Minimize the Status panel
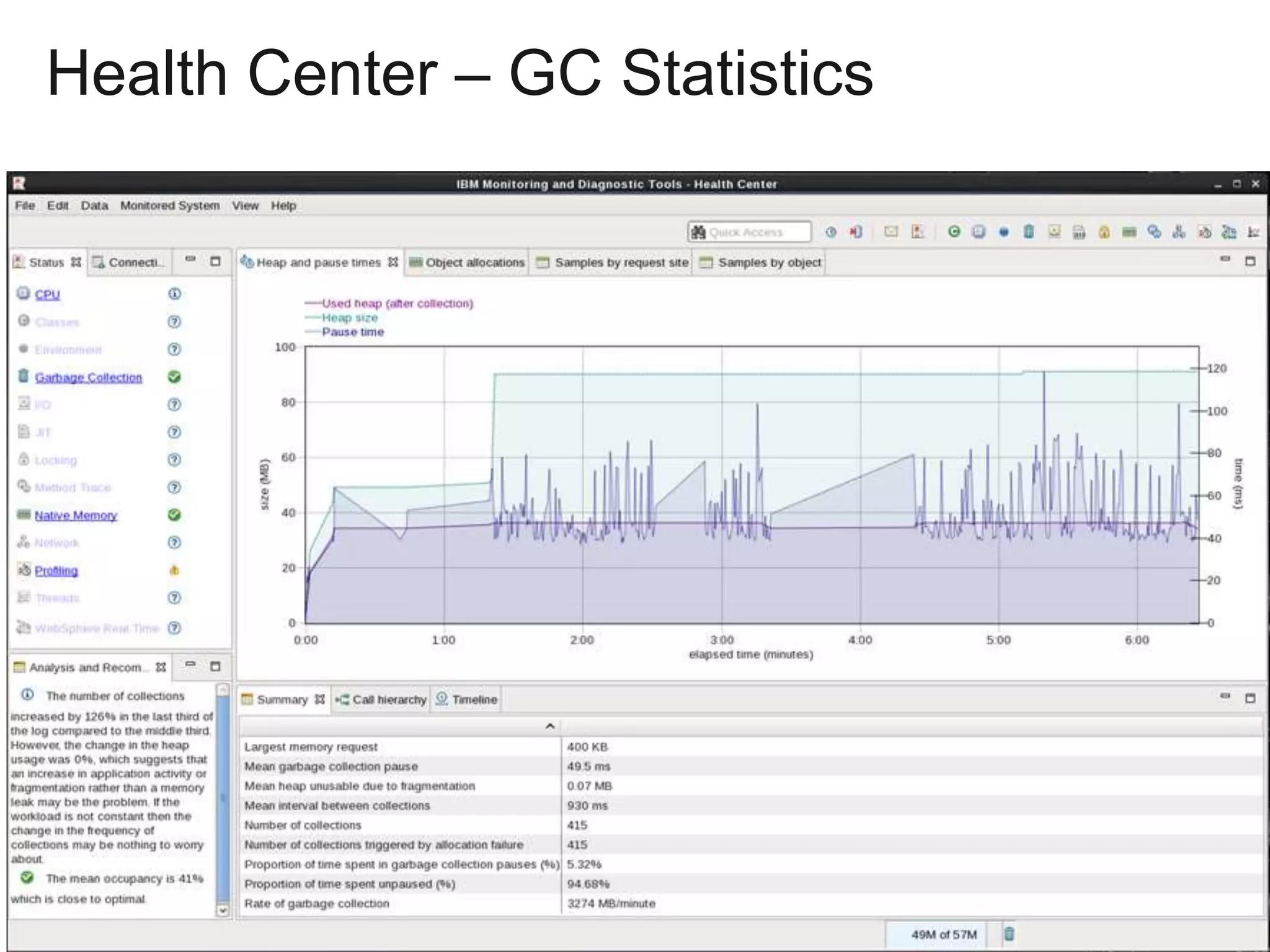 click(x=190, y=260)
